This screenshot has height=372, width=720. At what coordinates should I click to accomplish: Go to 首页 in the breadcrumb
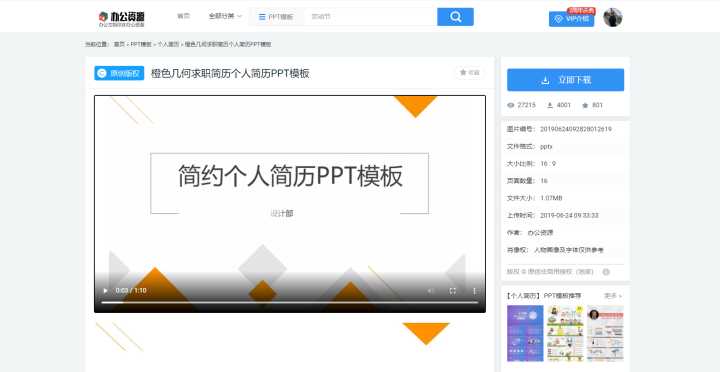119,45
